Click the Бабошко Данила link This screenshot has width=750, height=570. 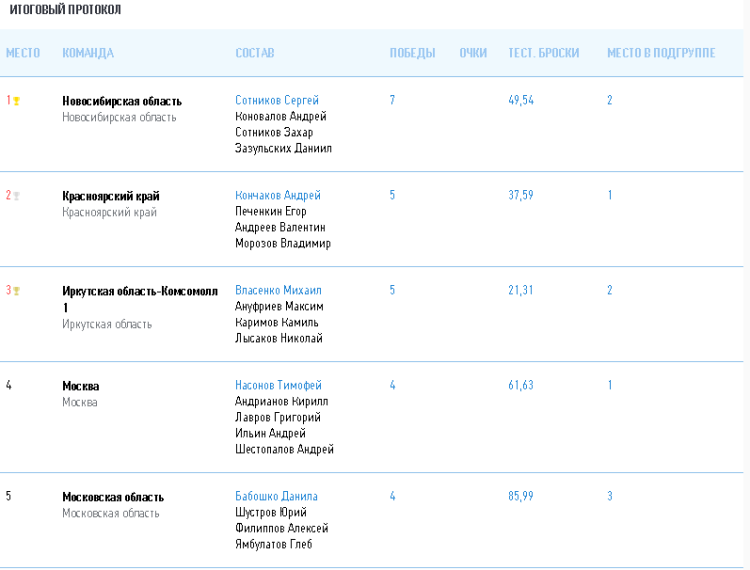click(276, 496)
